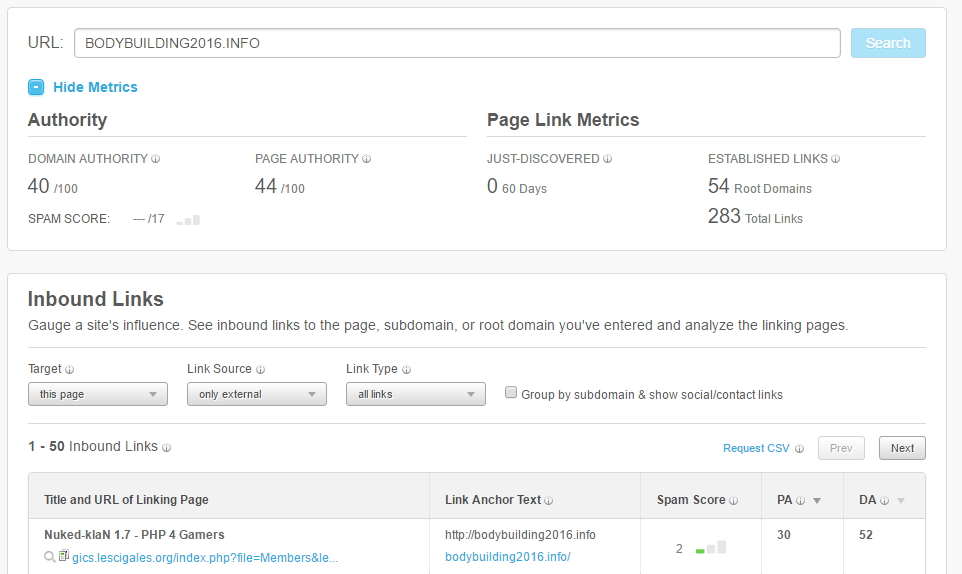Click the Page Authority info icon

(x=367, y=159)
